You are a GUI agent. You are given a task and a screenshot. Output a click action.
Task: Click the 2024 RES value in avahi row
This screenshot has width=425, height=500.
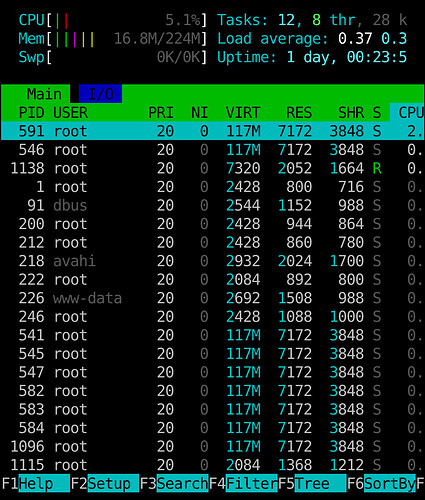(295, 261)
